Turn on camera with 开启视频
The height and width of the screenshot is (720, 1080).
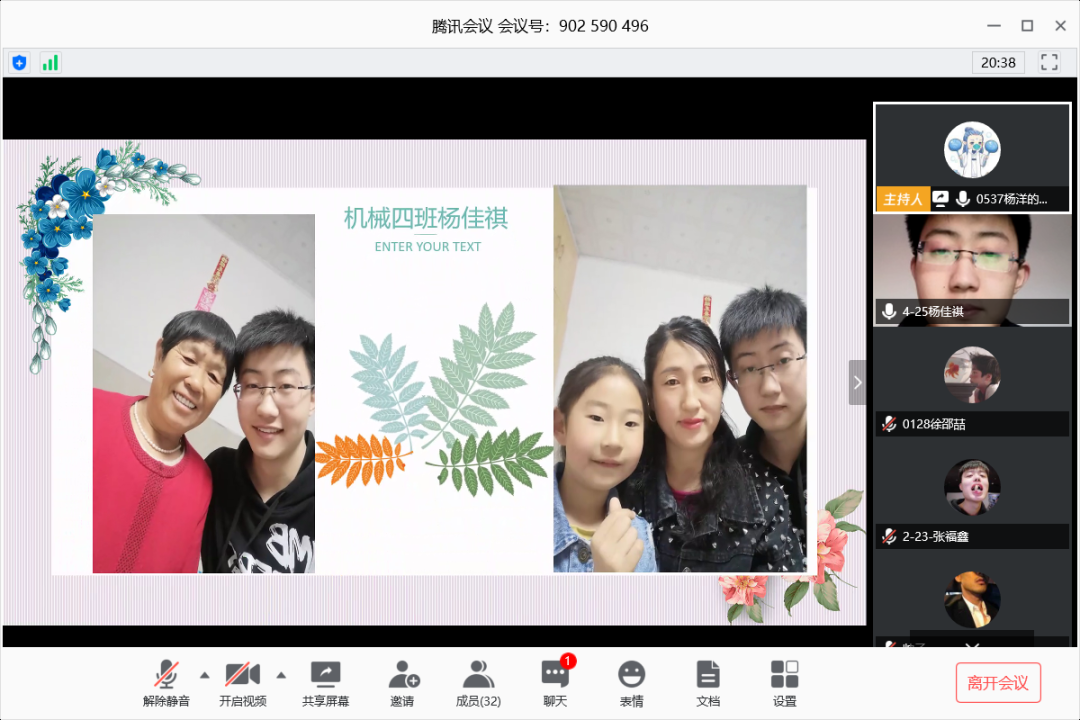(242, 682)
